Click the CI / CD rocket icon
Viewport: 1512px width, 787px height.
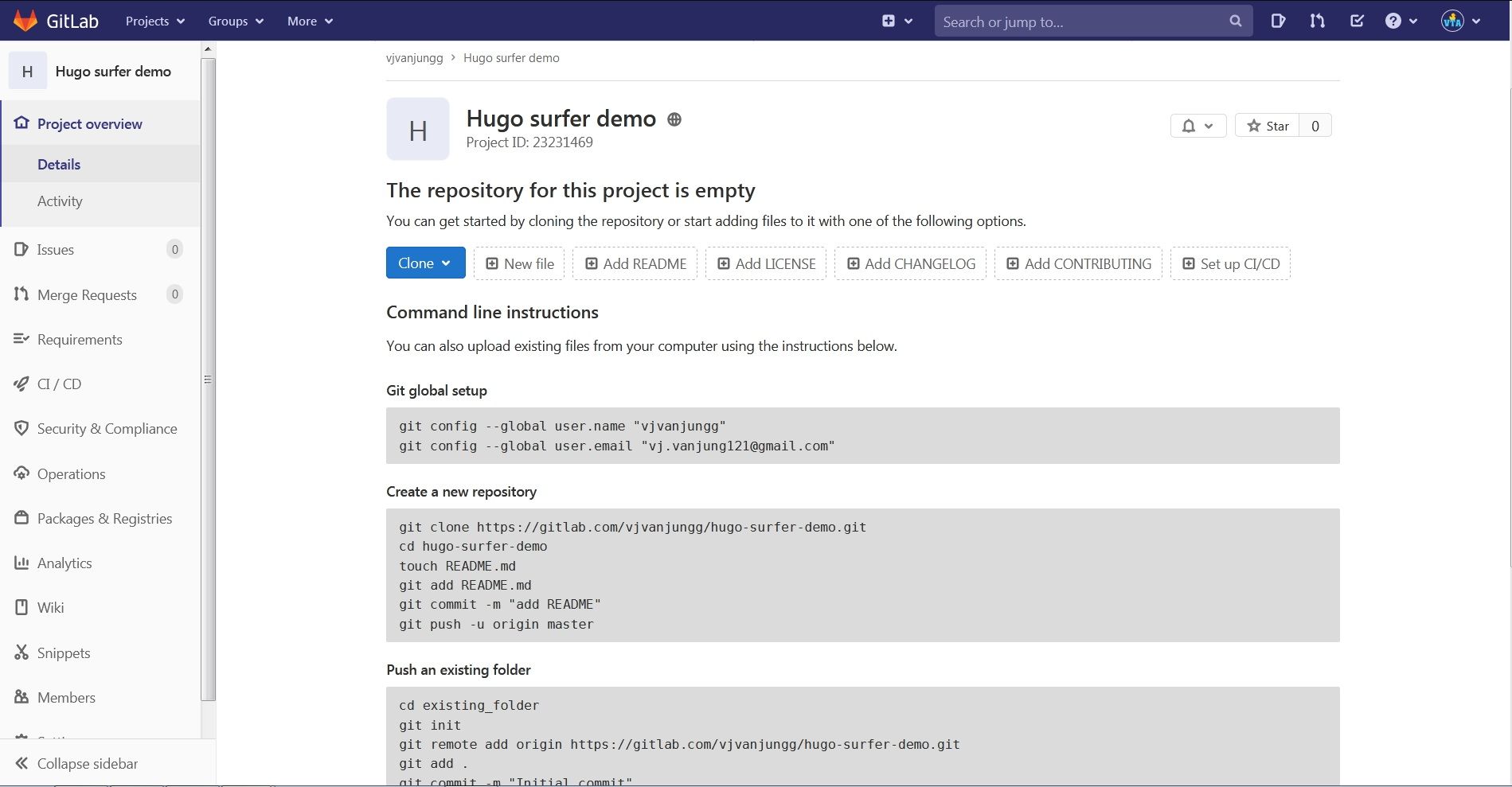(x=21, y=384)
